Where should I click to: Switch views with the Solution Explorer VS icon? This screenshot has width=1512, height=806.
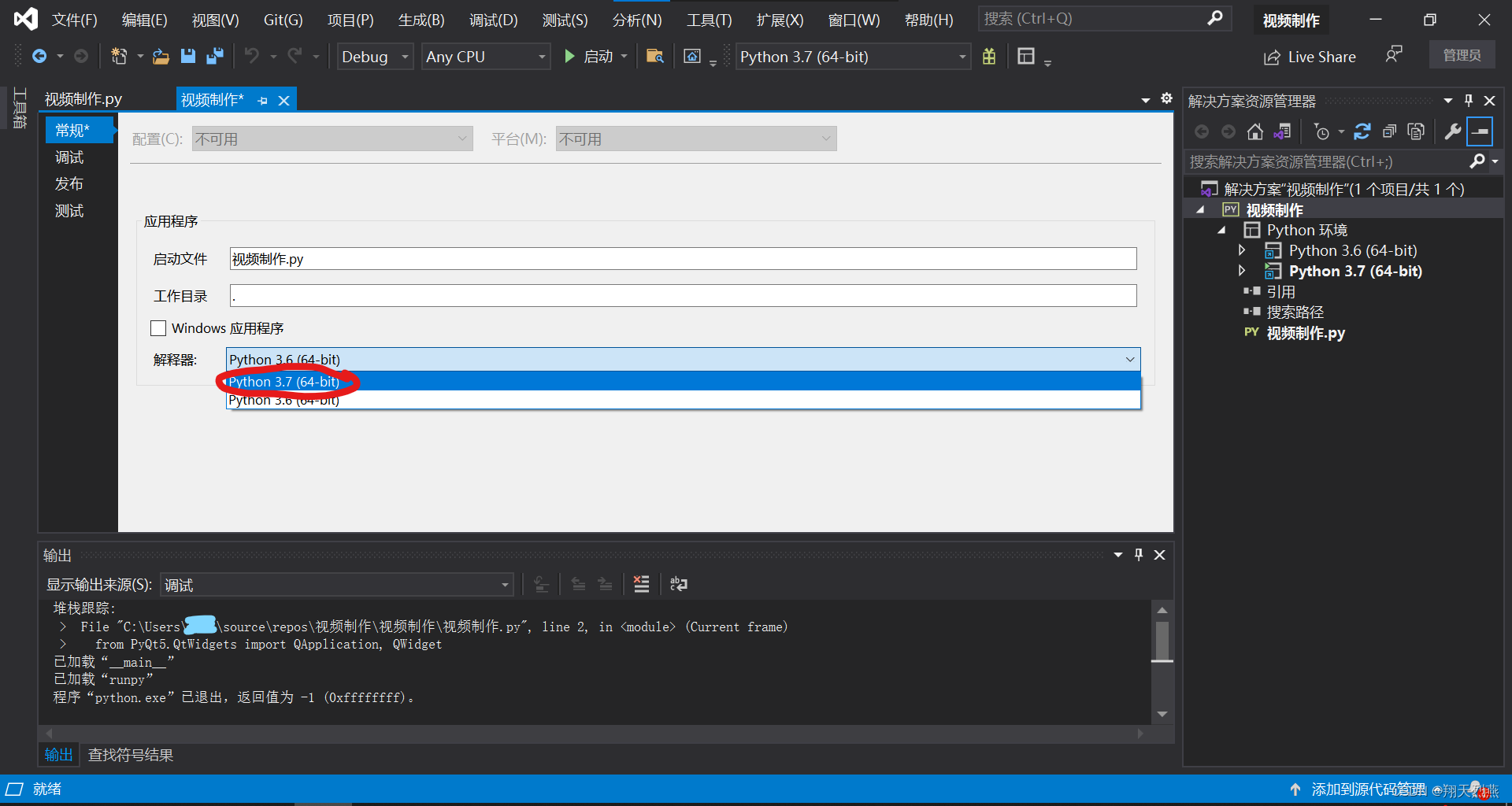[x=1283, y=131]
